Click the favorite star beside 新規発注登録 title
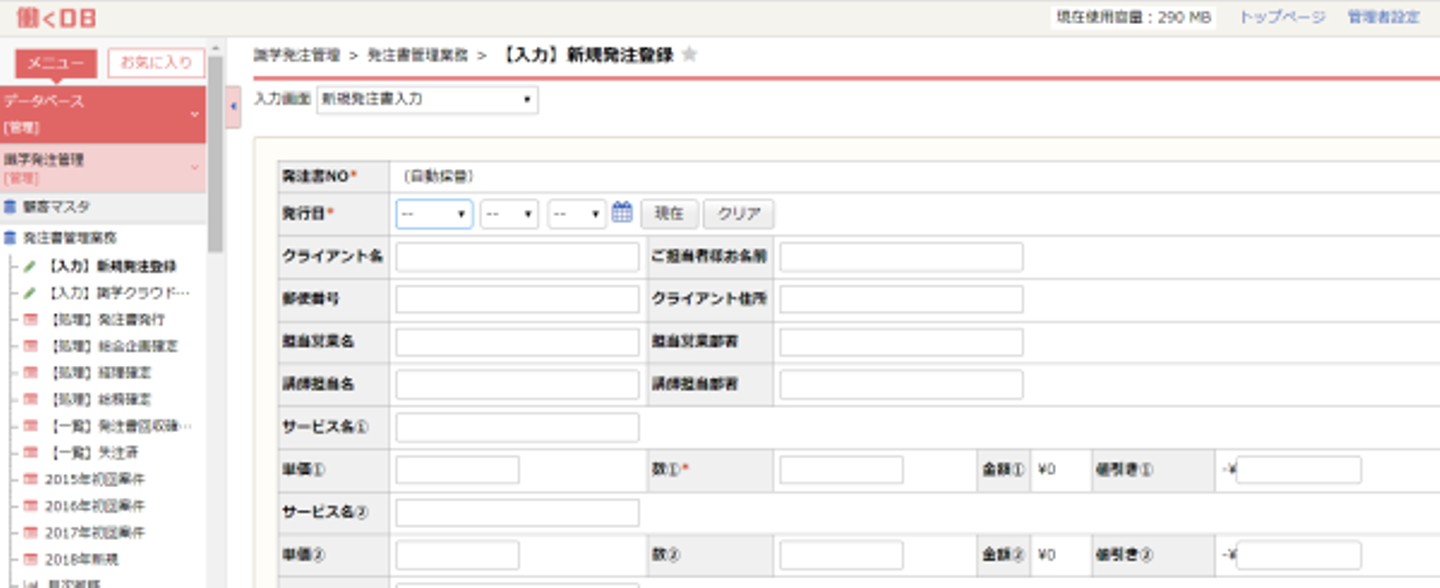The width and height of the screenshot is (1440, 588). [689, 55]
